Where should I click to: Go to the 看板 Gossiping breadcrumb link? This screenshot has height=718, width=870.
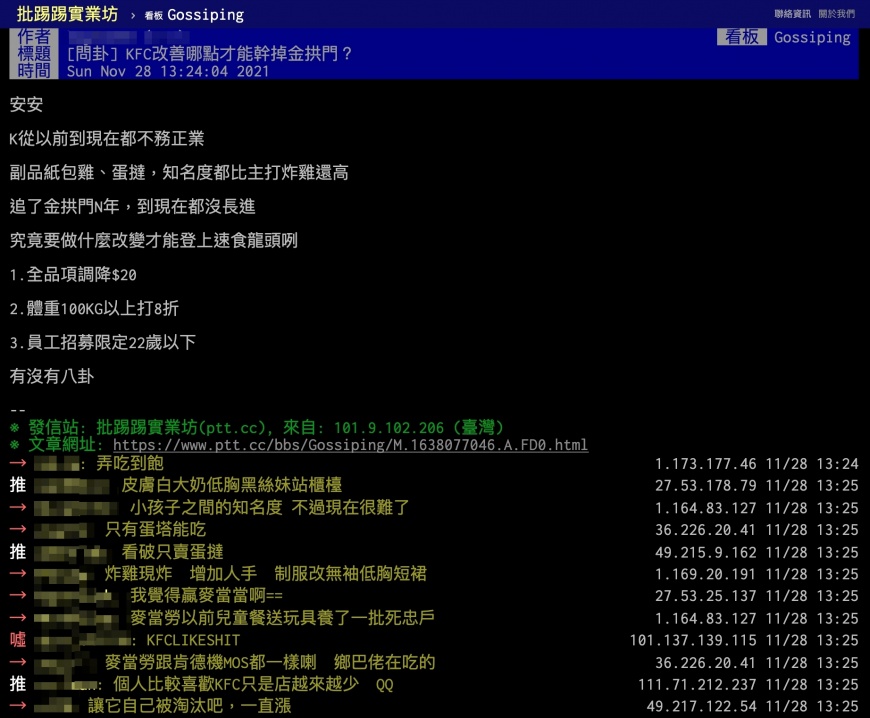click(x=194, y=15)
